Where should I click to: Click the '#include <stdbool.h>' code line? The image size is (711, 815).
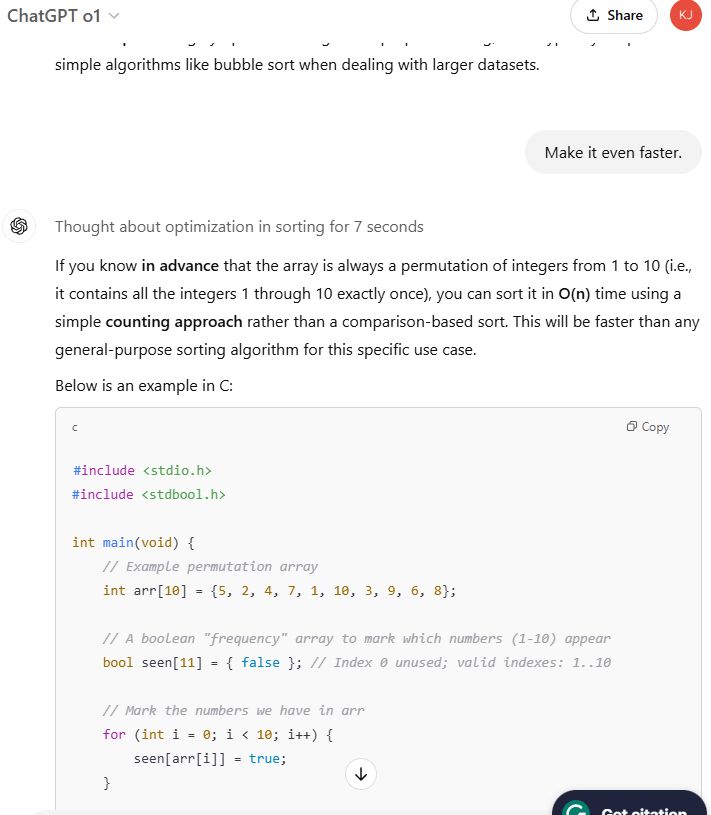pyautogui.click(x=149, y=494)
